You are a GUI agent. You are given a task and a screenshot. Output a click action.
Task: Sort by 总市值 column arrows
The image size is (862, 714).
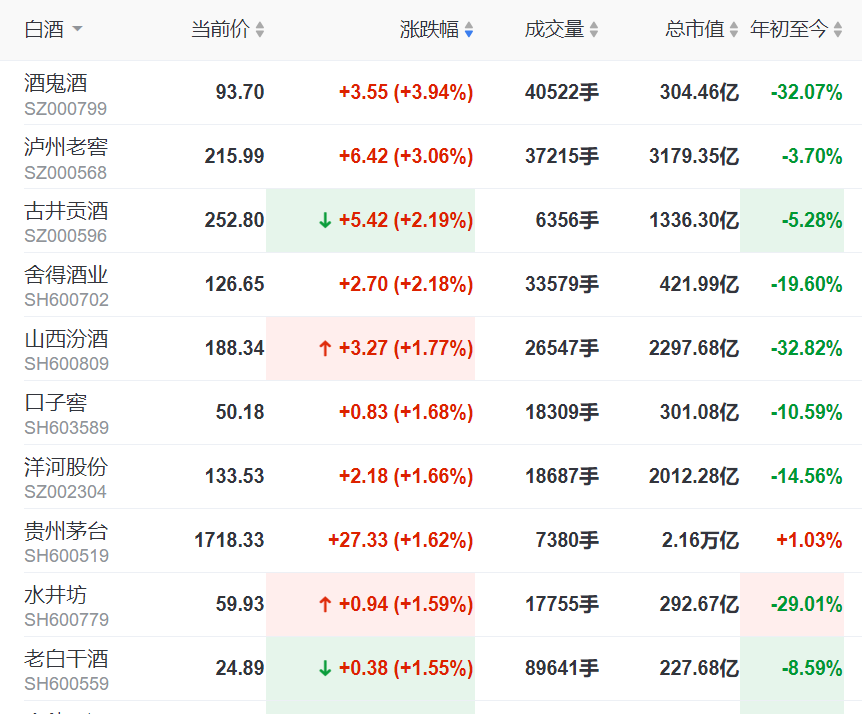[x=734, y=30]
